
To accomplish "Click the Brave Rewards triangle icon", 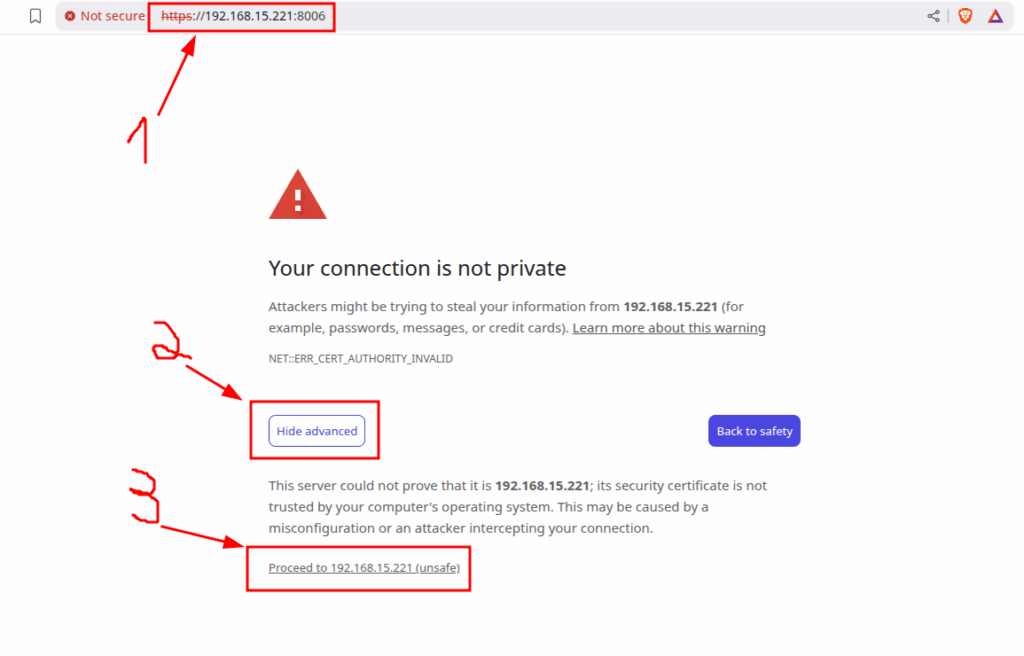I will 995,16.
